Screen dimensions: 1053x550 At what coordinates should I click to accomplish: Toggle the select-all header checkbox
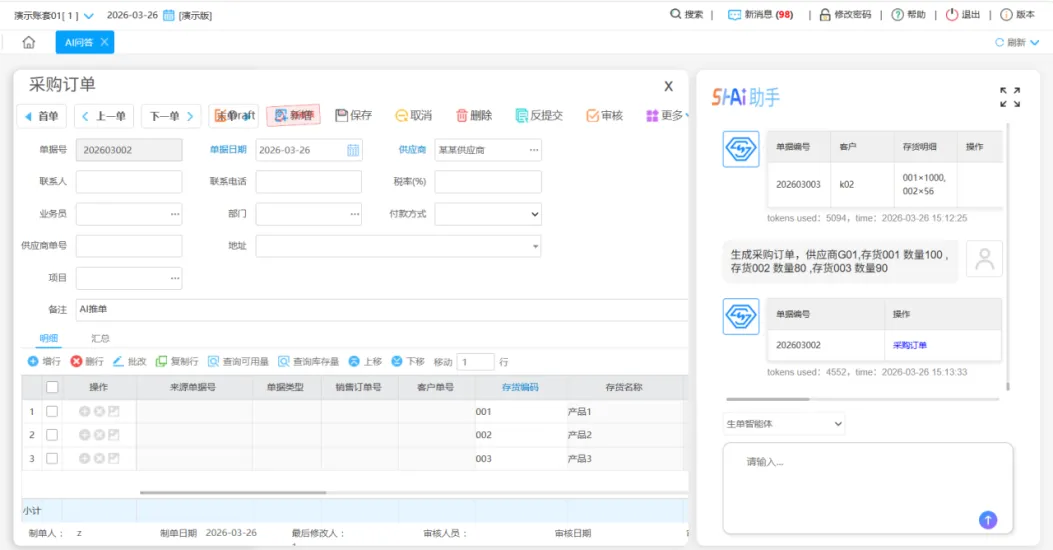click(x=52, y=387)
